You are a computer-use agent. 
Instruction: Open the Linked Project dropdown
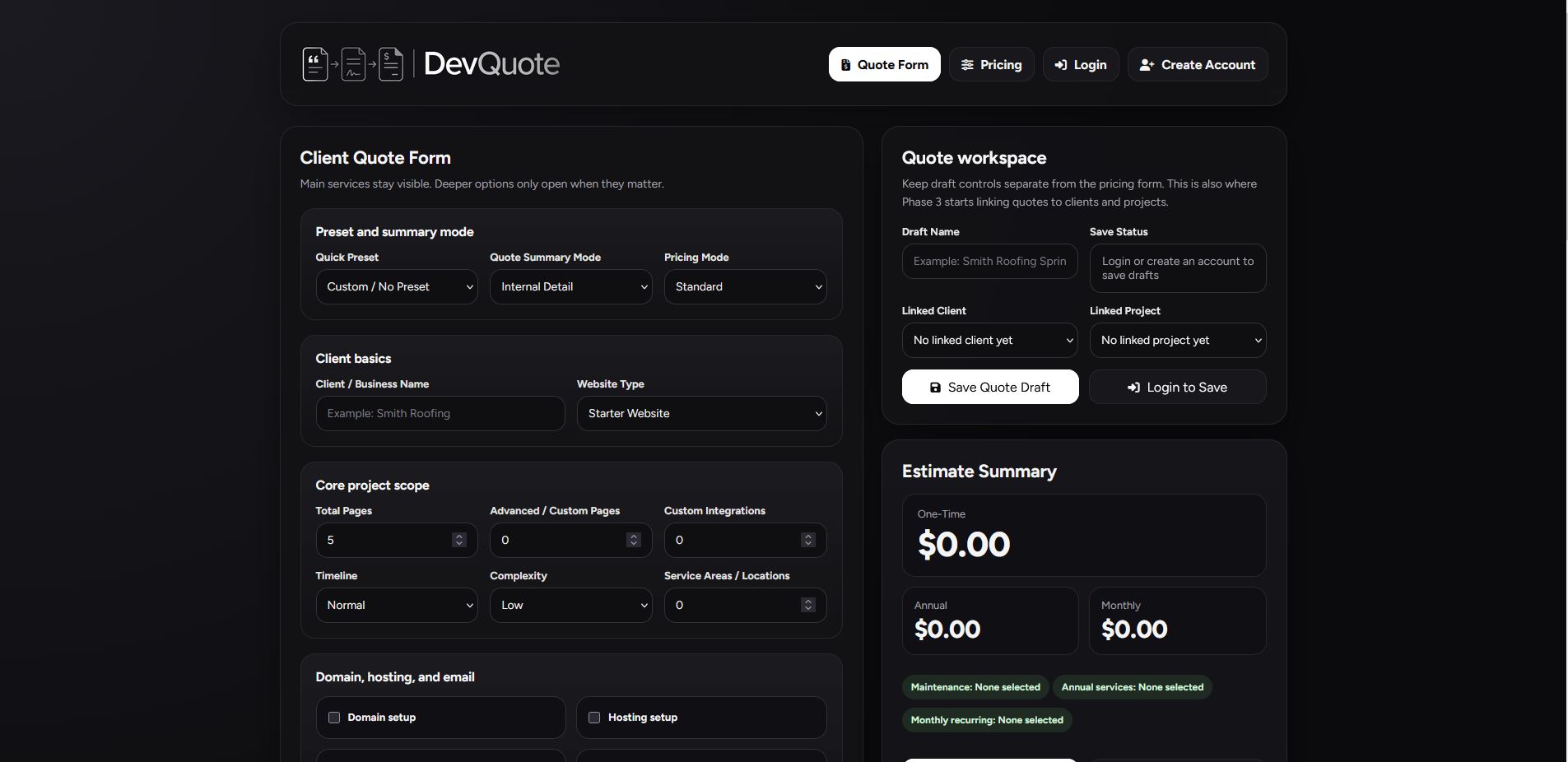(1178, 340)
